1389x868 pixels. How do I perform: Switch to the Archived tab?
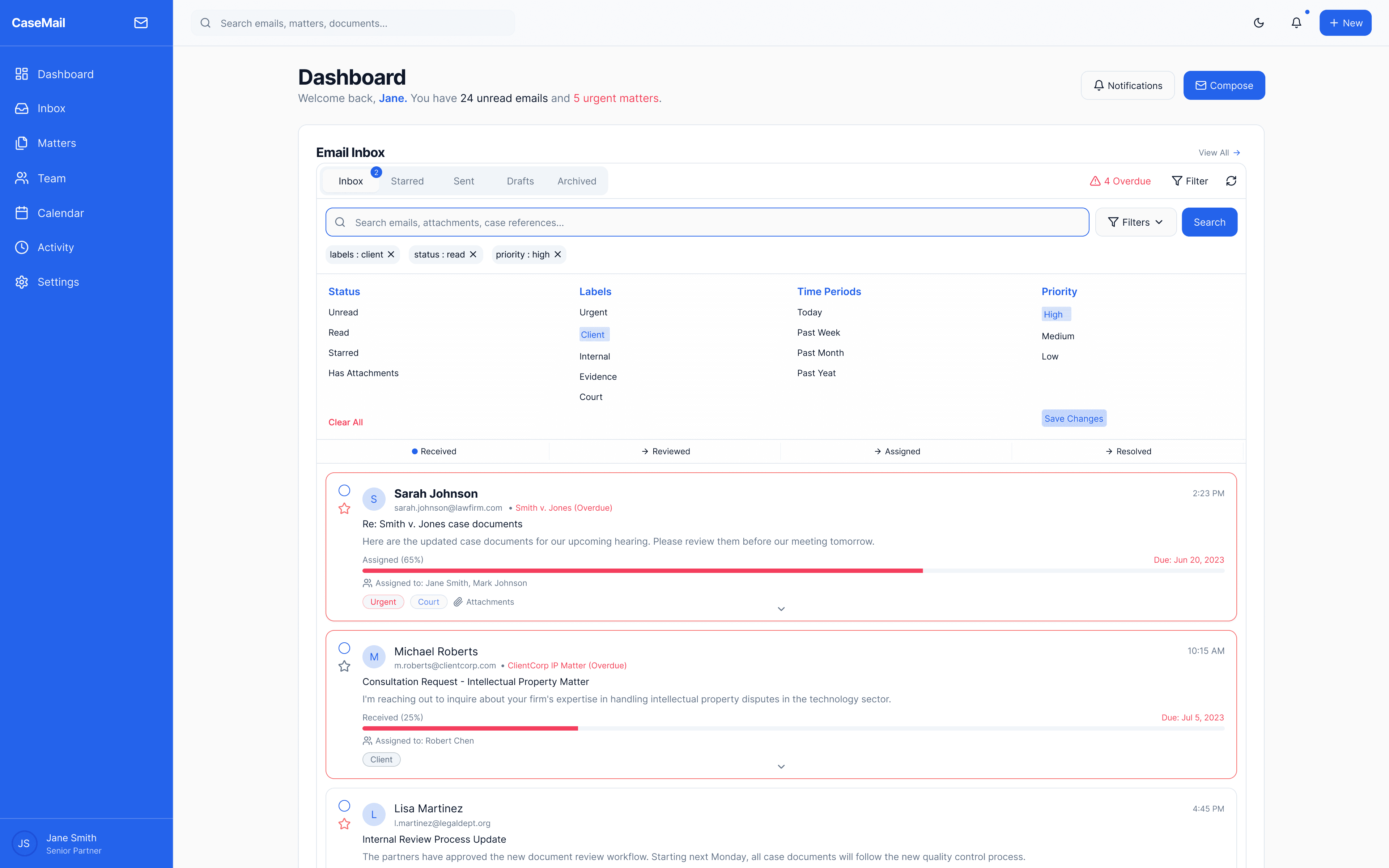tap(577, 181)
